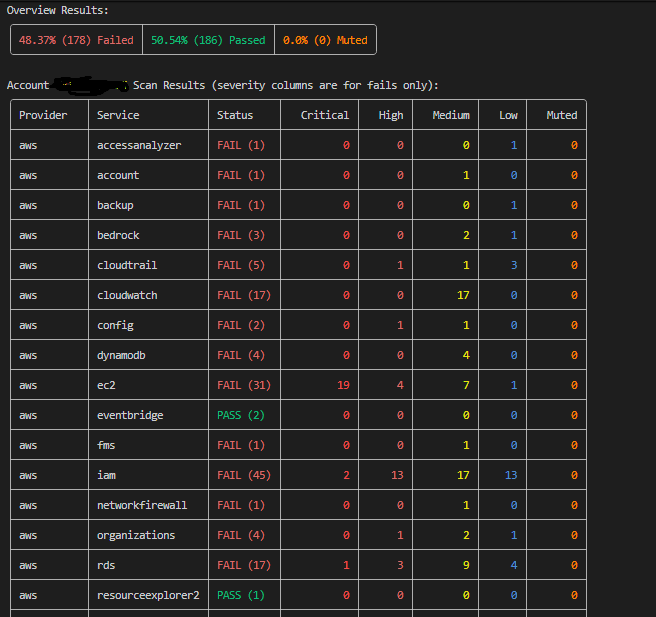Click High count '1' in config row
The image size is (656, 617).
pyautogui.click(x=400, y=325)
